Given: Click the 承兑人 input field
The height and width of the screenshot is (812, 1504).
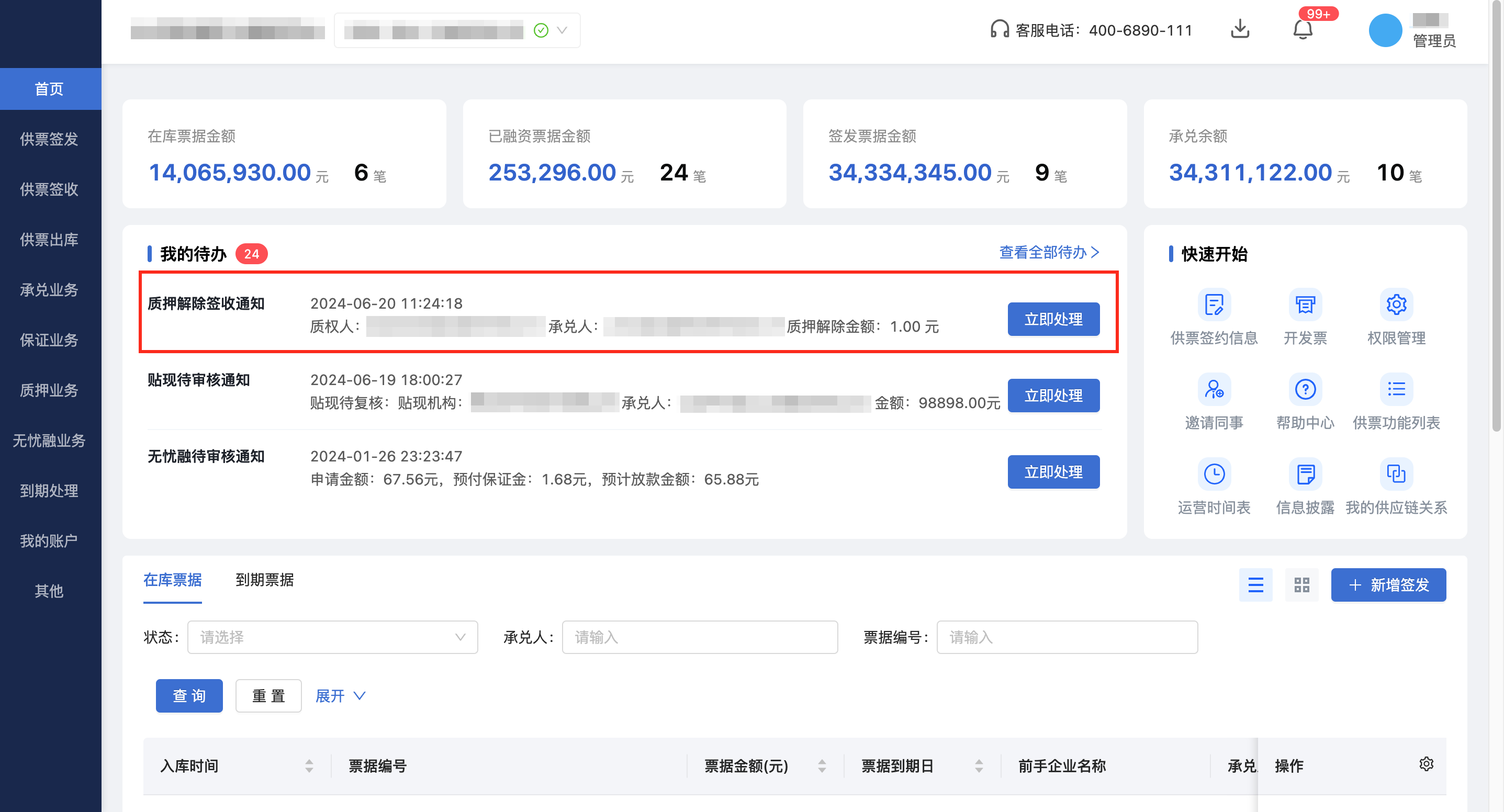Looking at the screenshot, I should tap(699, 637).
